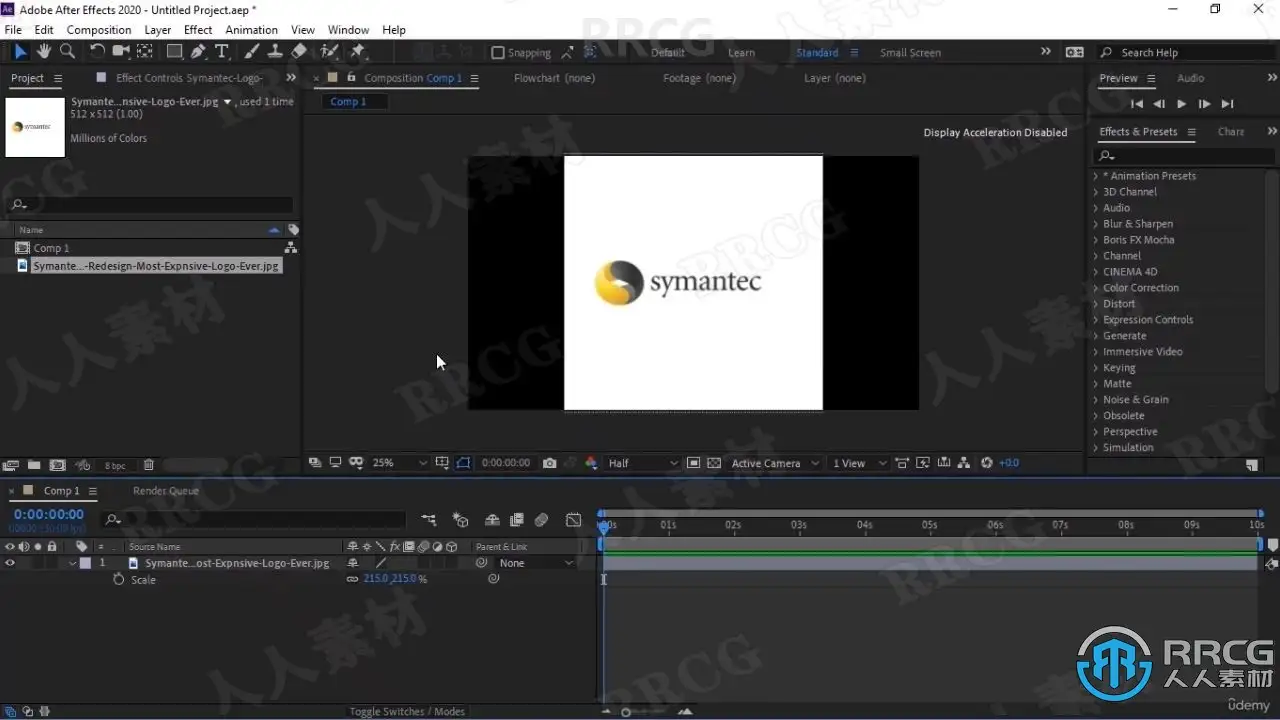1280x720 pixels.
Task: Enable Frame Blending for all layers
Action: [x=517, y=520]
